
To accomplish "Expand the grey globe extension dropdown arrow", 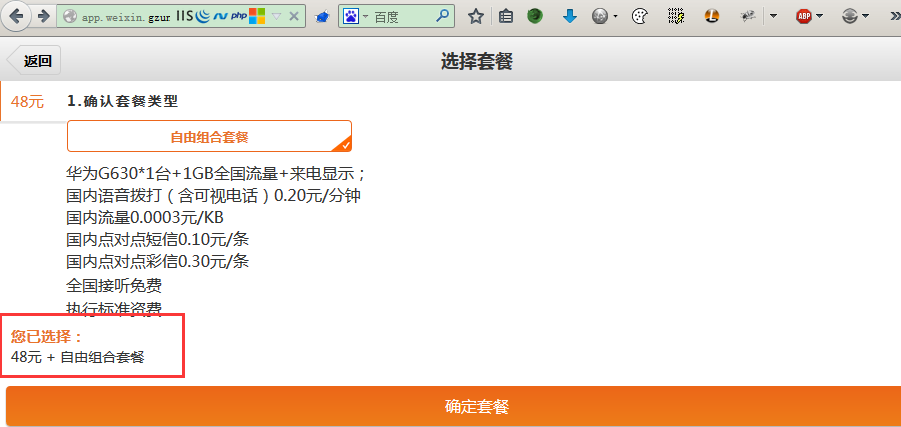I will (615, 17).
